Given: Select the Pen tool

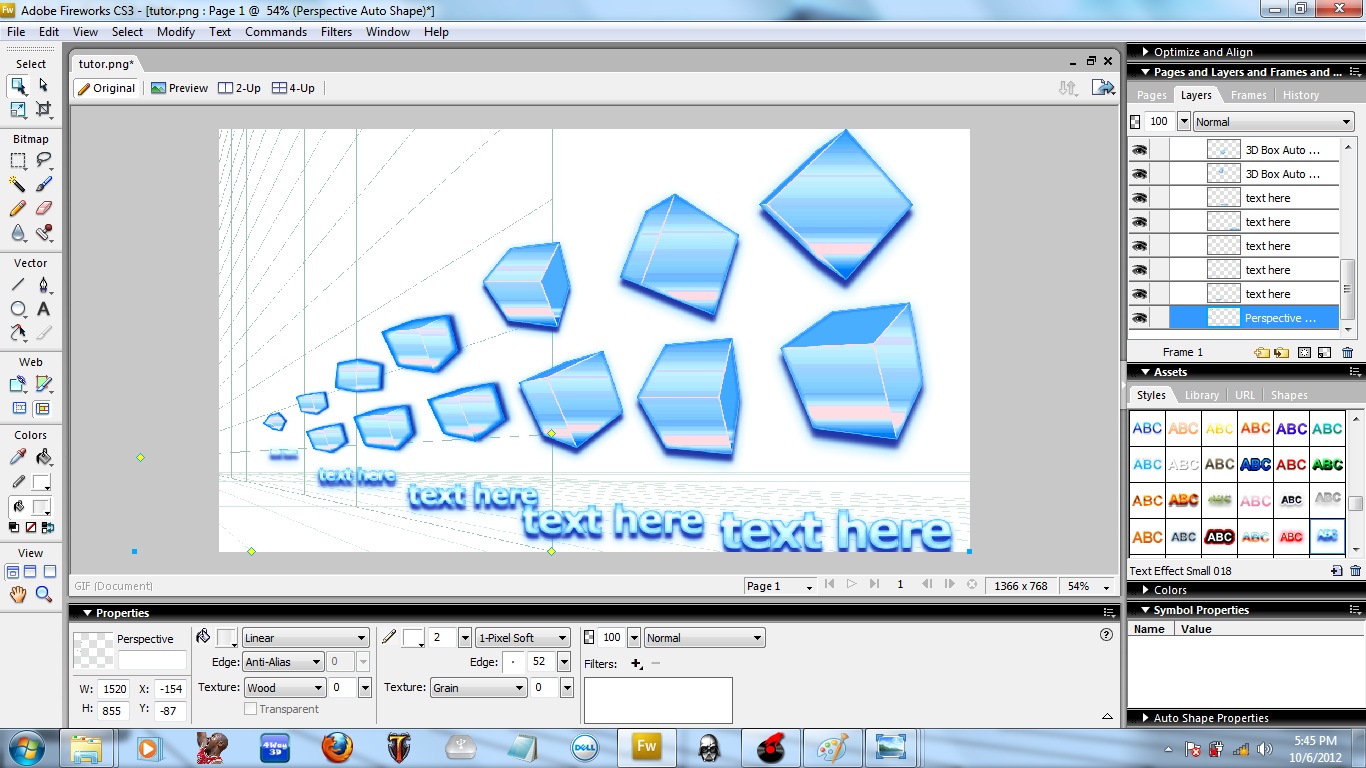Looking at the screenshot, I should pyautogui.click(x=42, y=284).
